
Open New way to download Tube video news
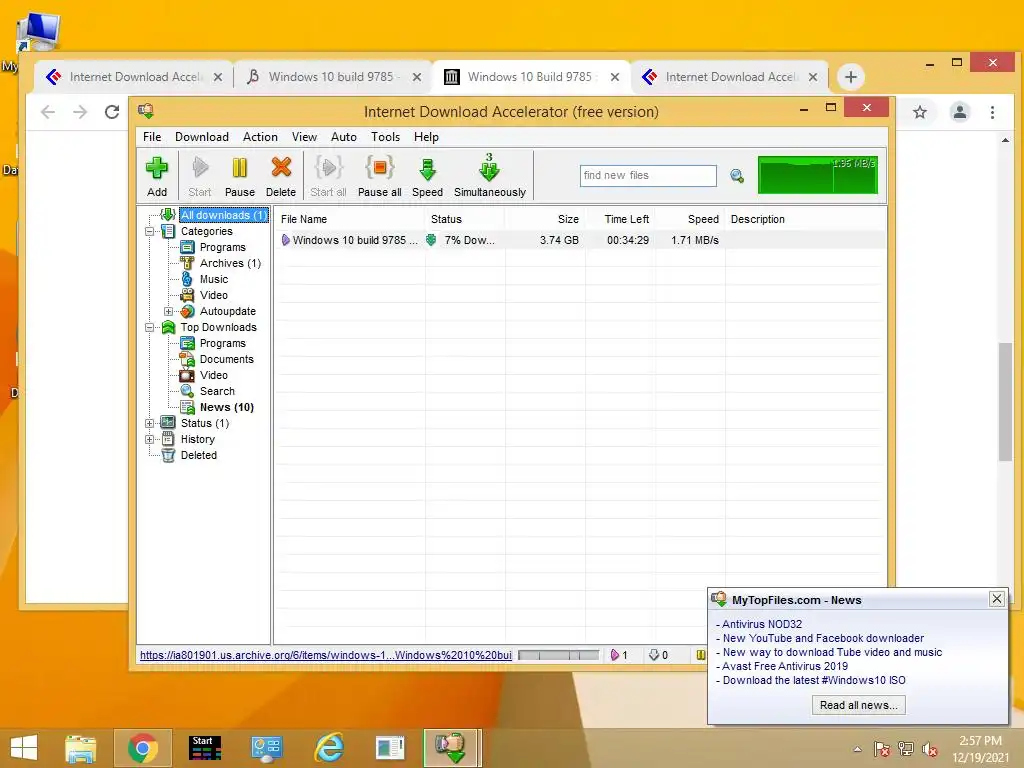tap(832, 652)
